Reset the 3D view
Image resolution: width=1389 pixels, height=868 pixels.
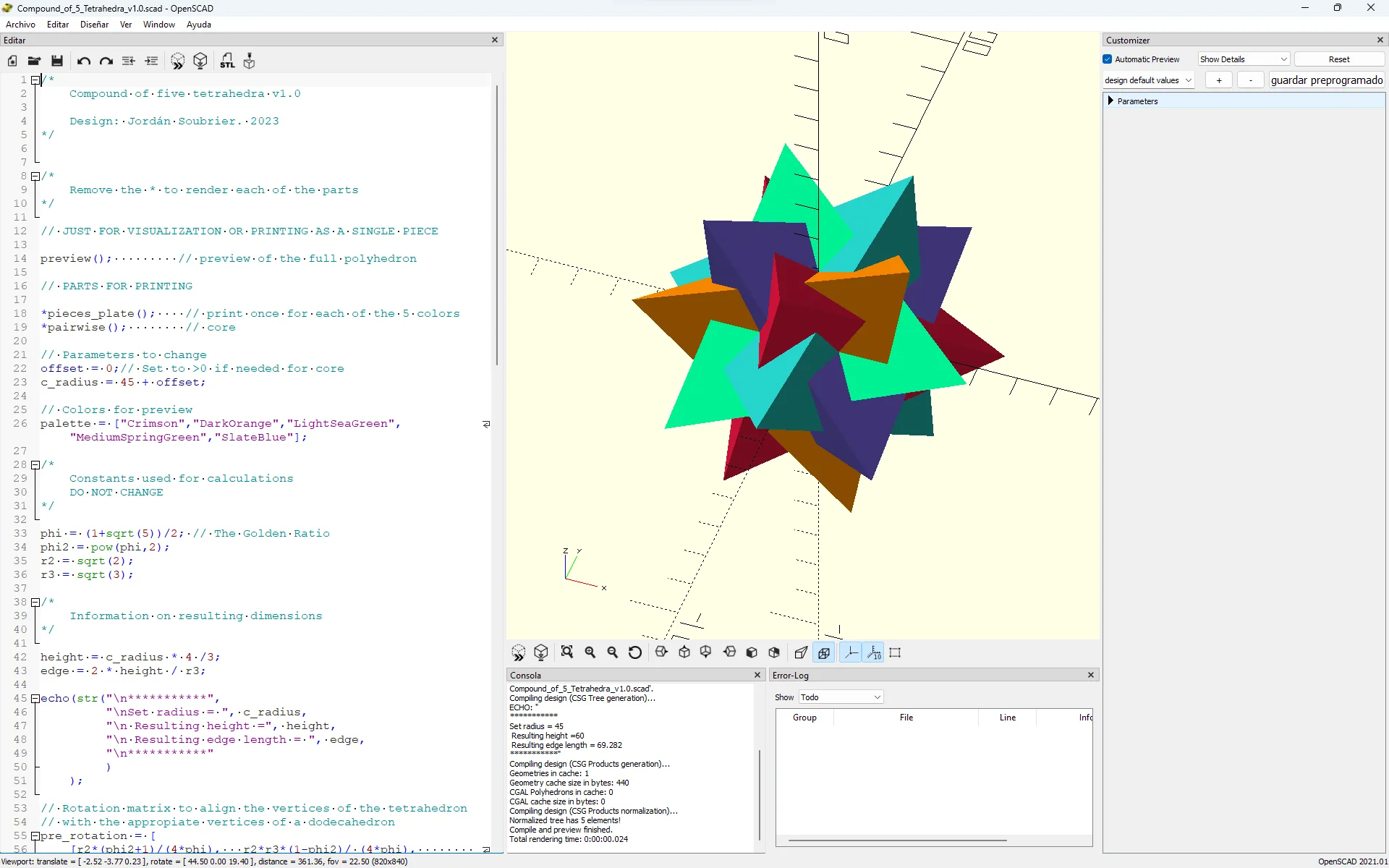(635, 652)
